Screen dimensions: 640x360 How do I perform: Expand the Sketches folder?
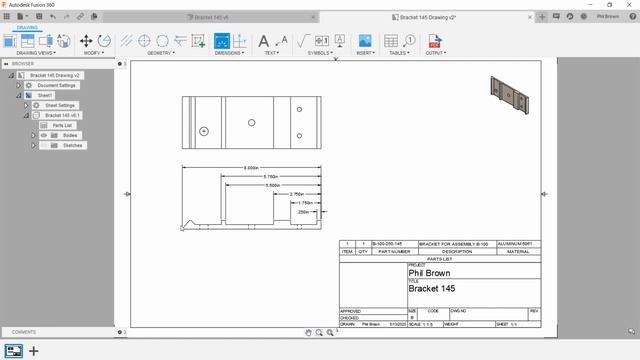click(33, 145)
